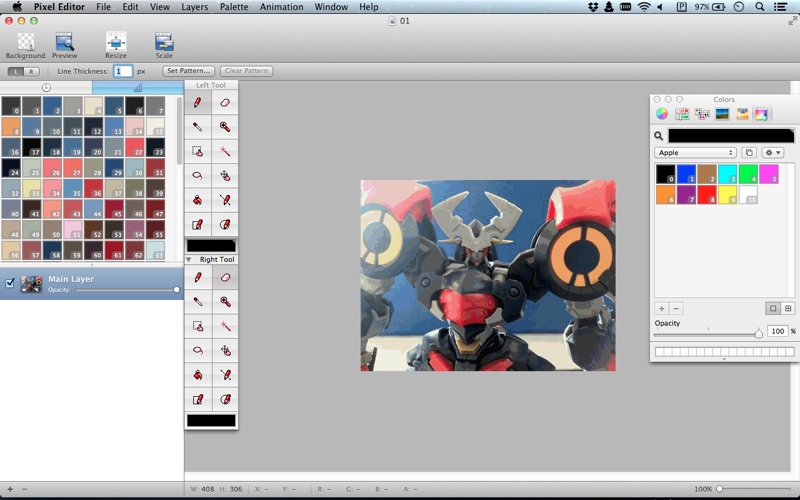Select Right Tool rectangular selection
This screenshot has height=500, width=800.
pos(198,326)
